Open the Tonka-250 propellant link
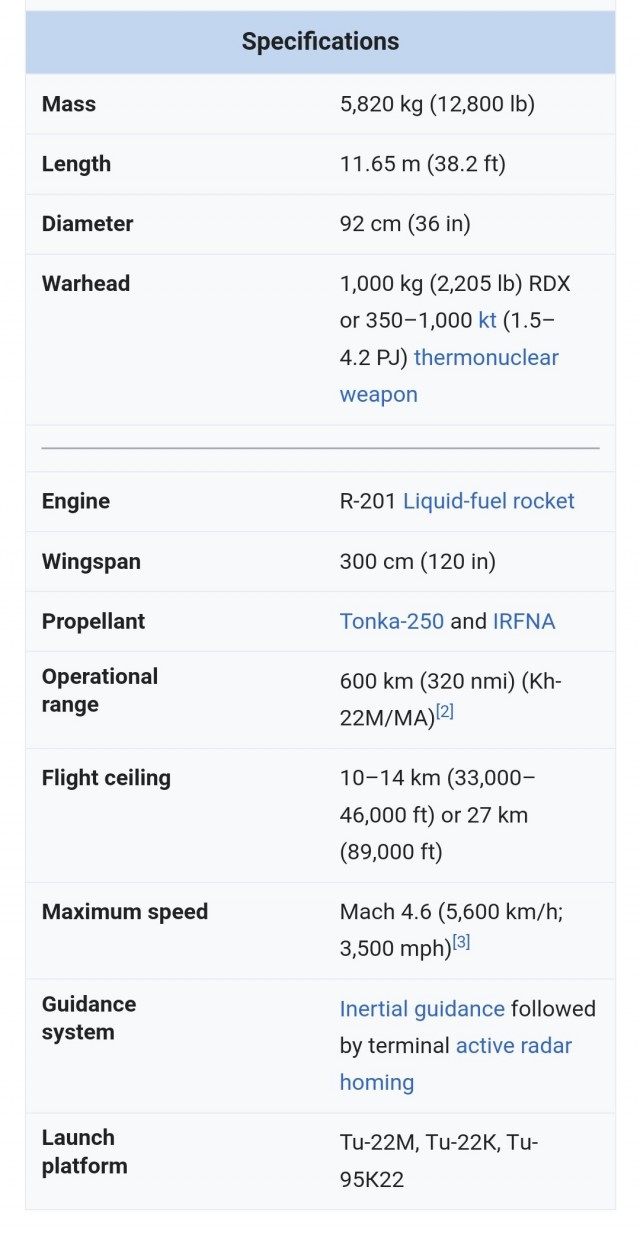This screenshot has height=1238, width=640. tap(392, 621)
